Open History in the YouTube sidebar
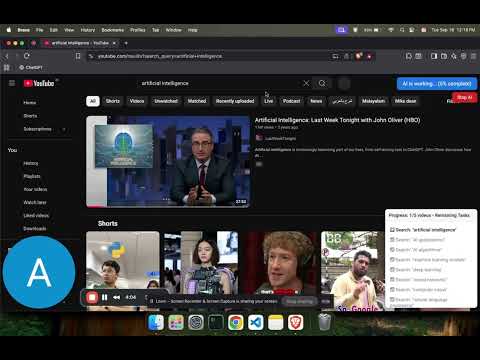480x360 pixels. (31, 163)
